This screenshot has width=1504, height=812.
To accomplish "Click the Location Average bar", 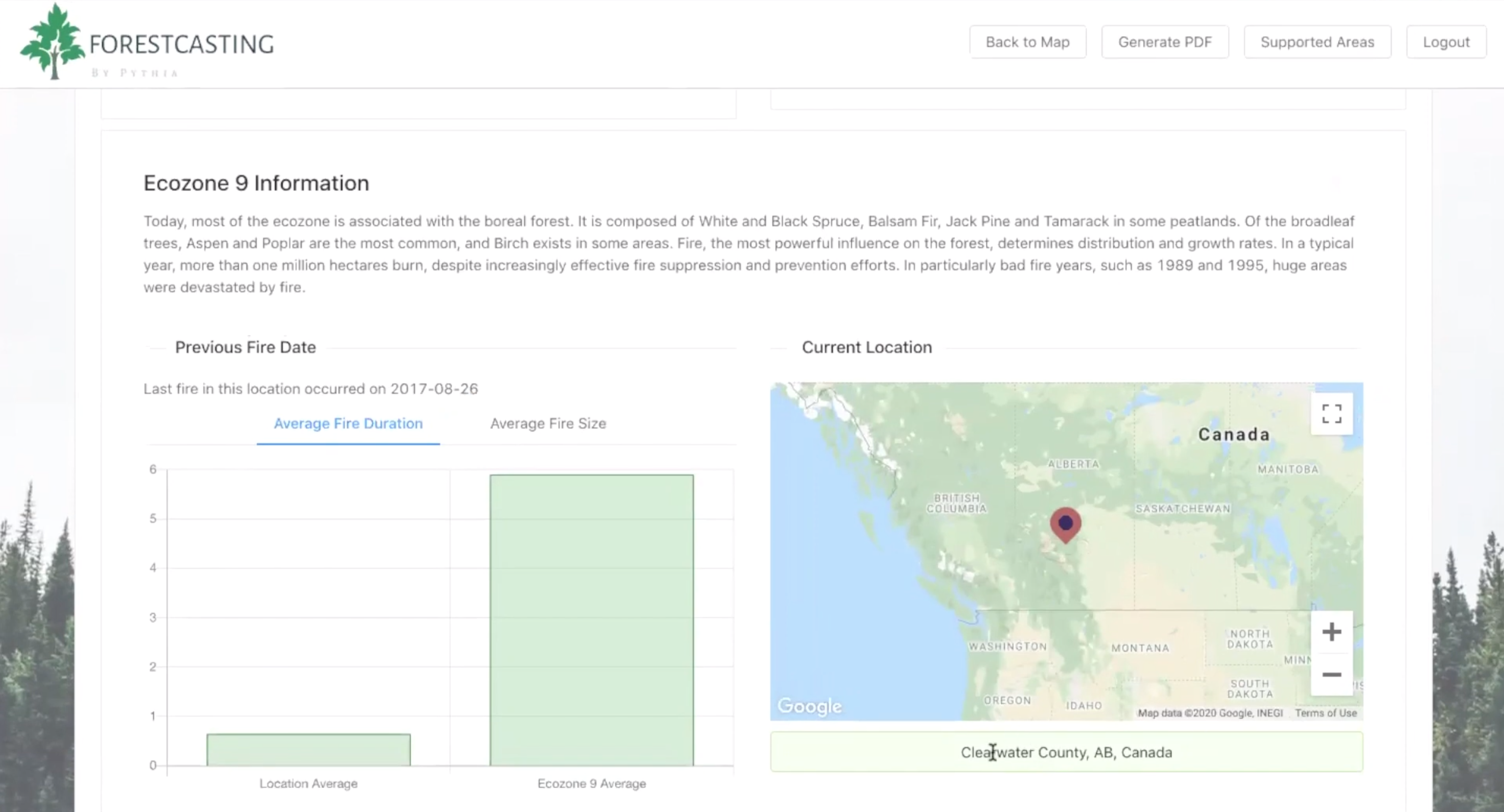I will [308, 750].
